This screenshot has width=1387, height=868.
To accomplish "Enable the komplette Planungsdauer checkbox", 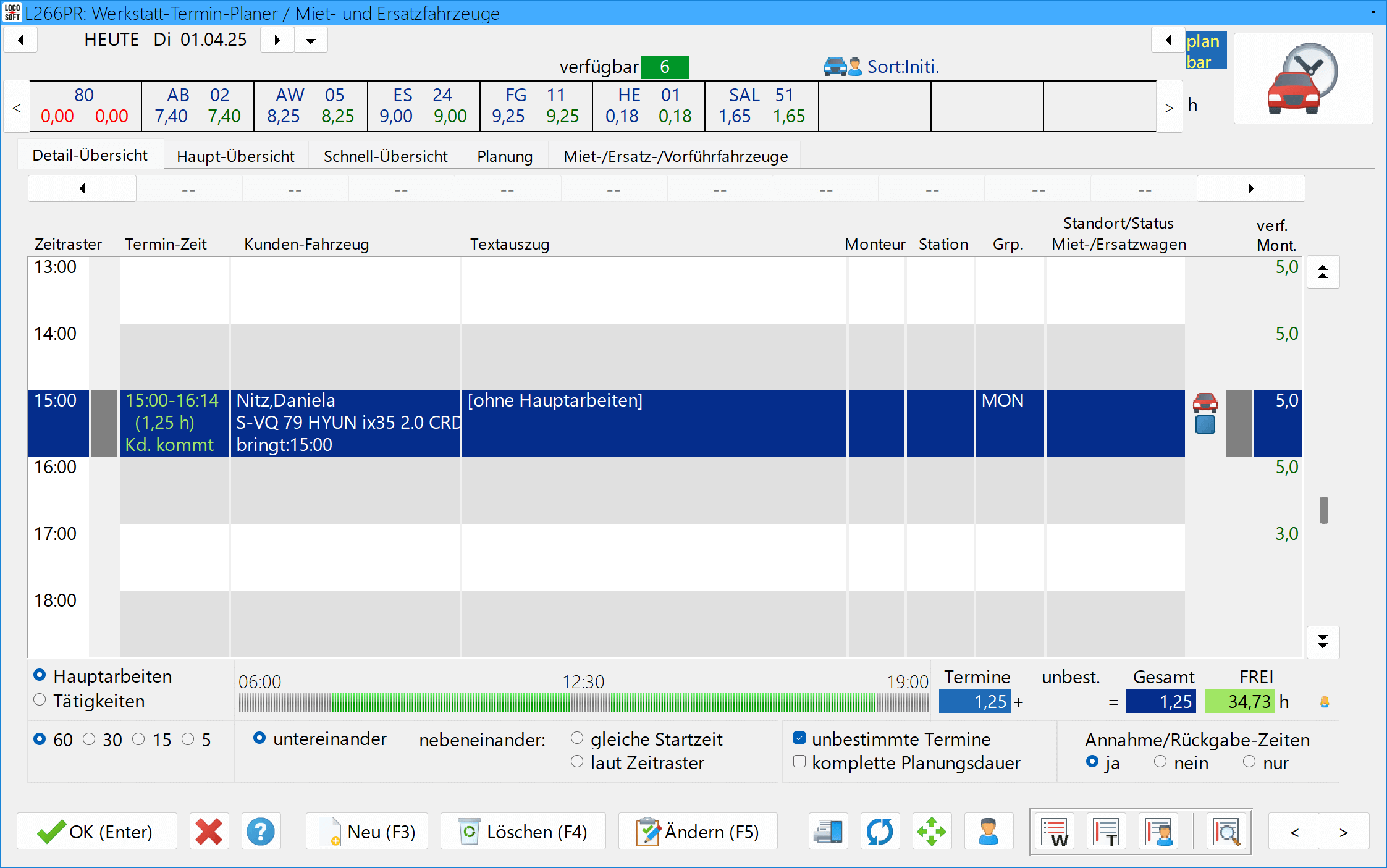I will coord(799,762).
